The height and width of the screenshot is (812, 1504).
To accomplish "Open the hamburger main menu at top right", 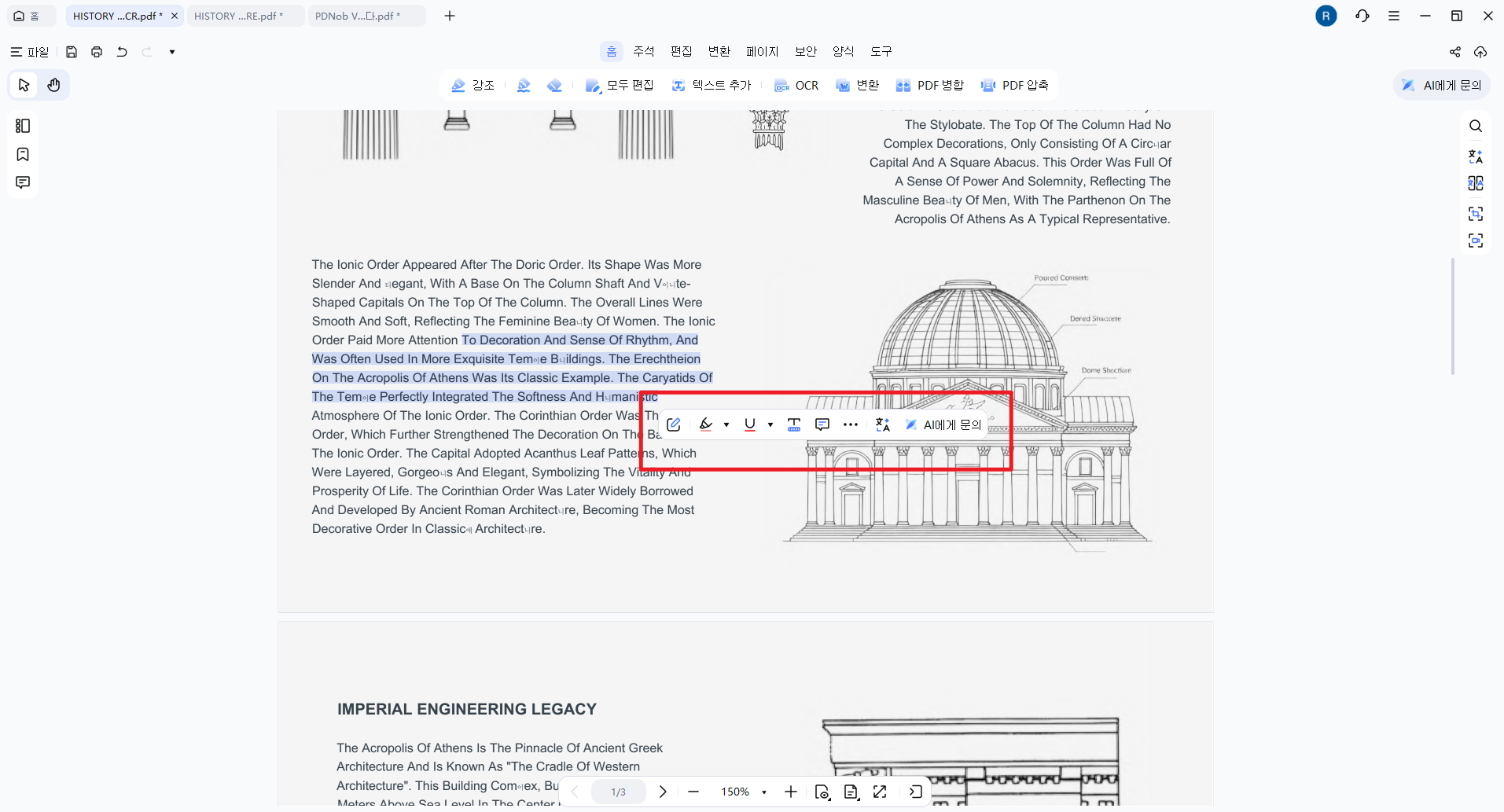I will 1394,16.
